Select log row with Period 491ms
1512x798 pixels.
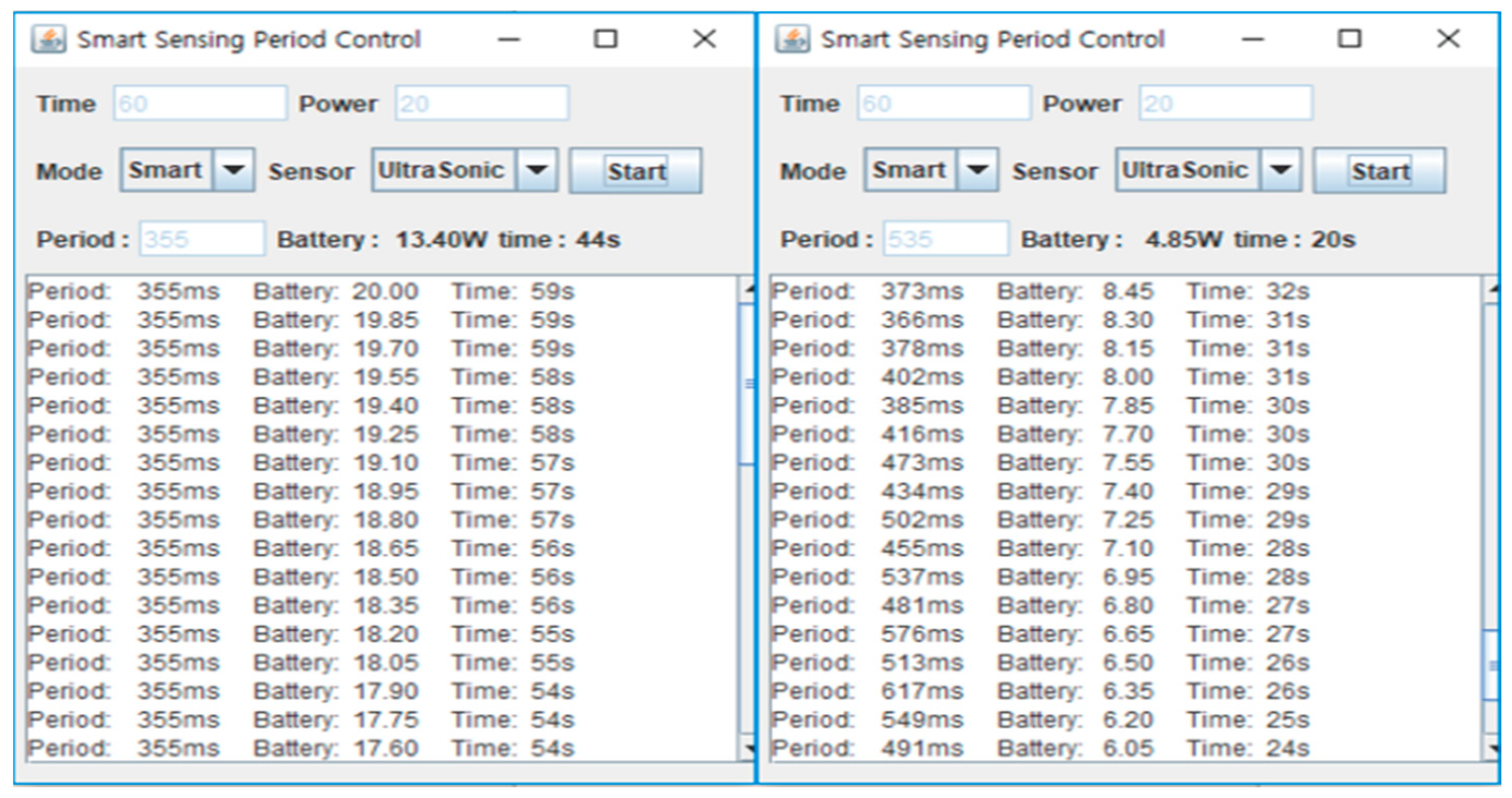click(x=1041, y=748)
